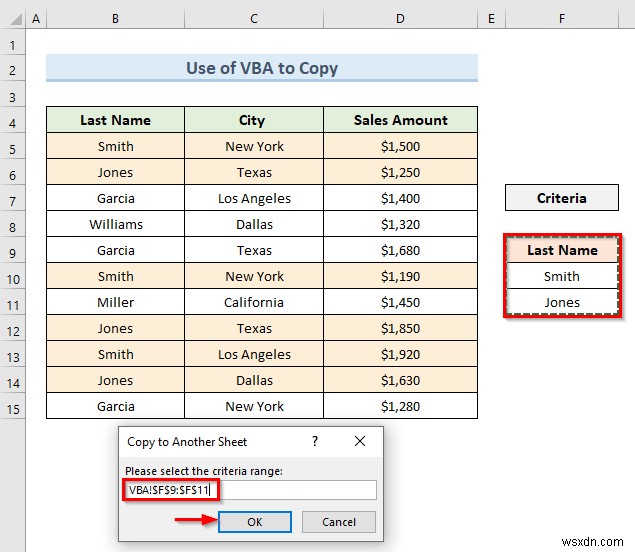The image size is (635, 552).
Task: Click 'Texas' in the row 9 Garcia record
Action: pyautogui.click(x=254, y=250)
